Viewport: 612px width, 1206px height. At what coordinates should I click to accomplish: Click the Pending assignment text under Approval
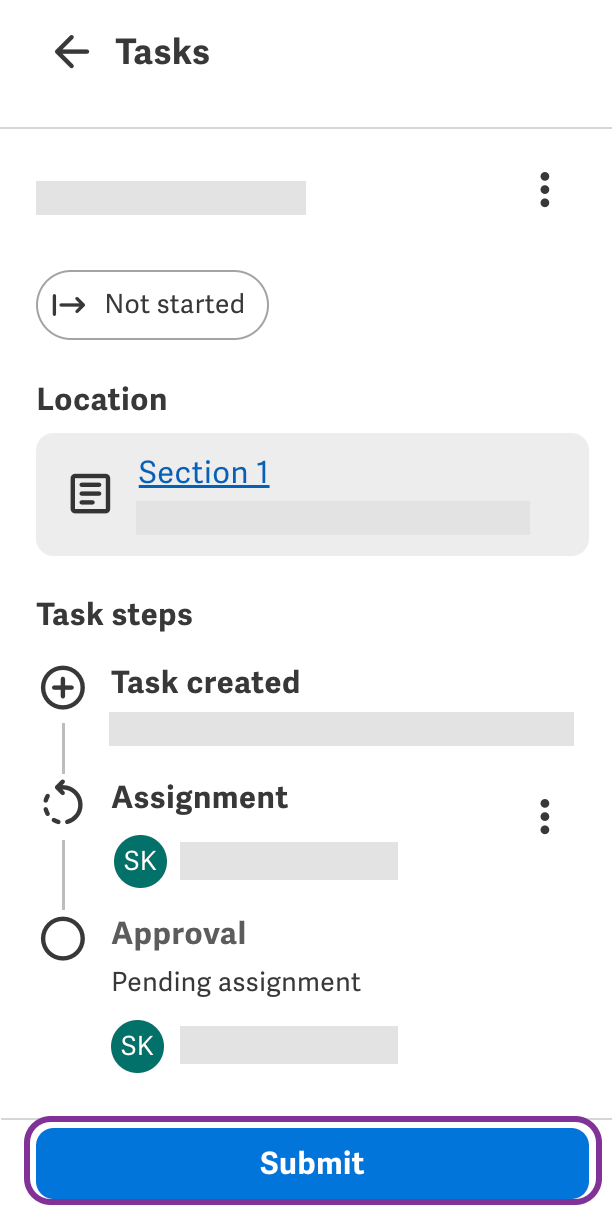tap(236, 982)
